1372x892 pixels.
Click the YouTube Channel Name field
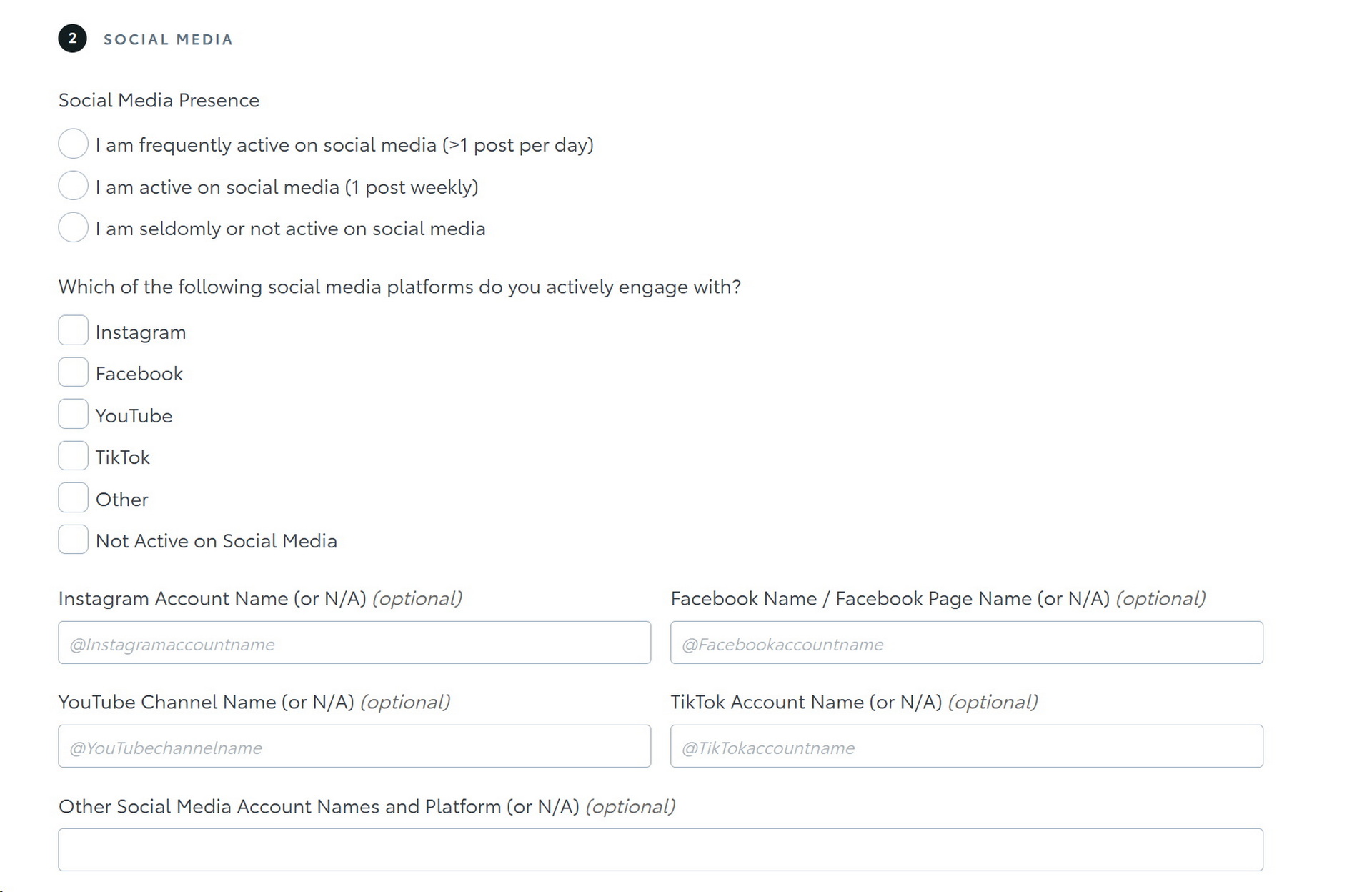coord(354,746)
